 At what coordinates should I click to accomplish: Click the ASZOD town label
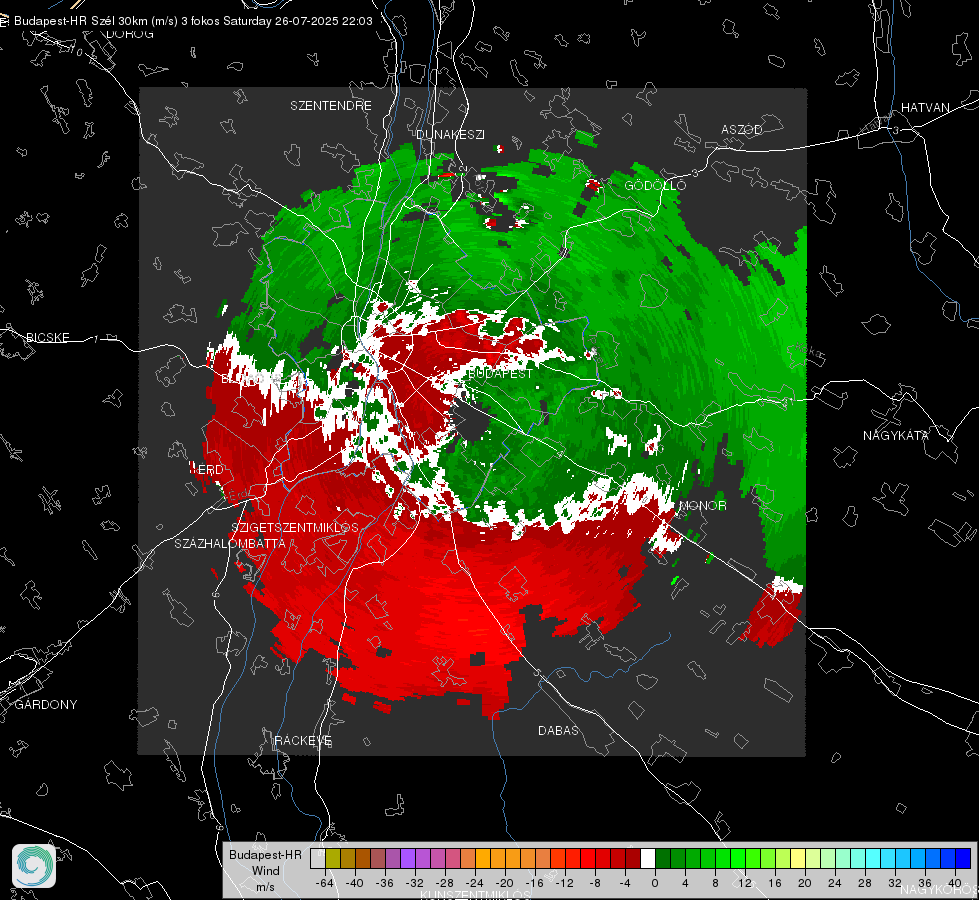click(x=742, y=129)
